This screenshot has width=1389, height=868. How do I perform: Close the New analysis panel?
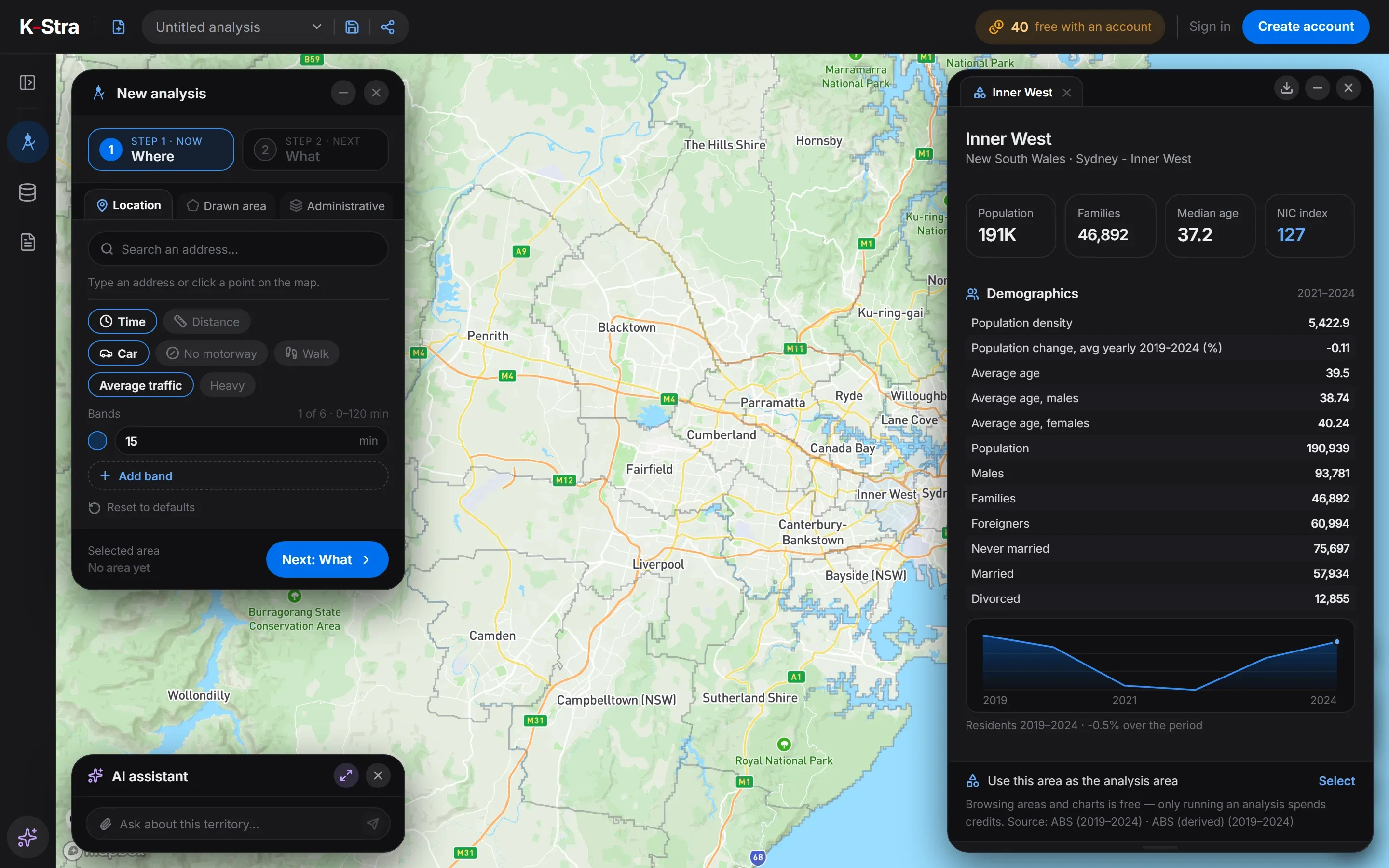pos(376,93)
